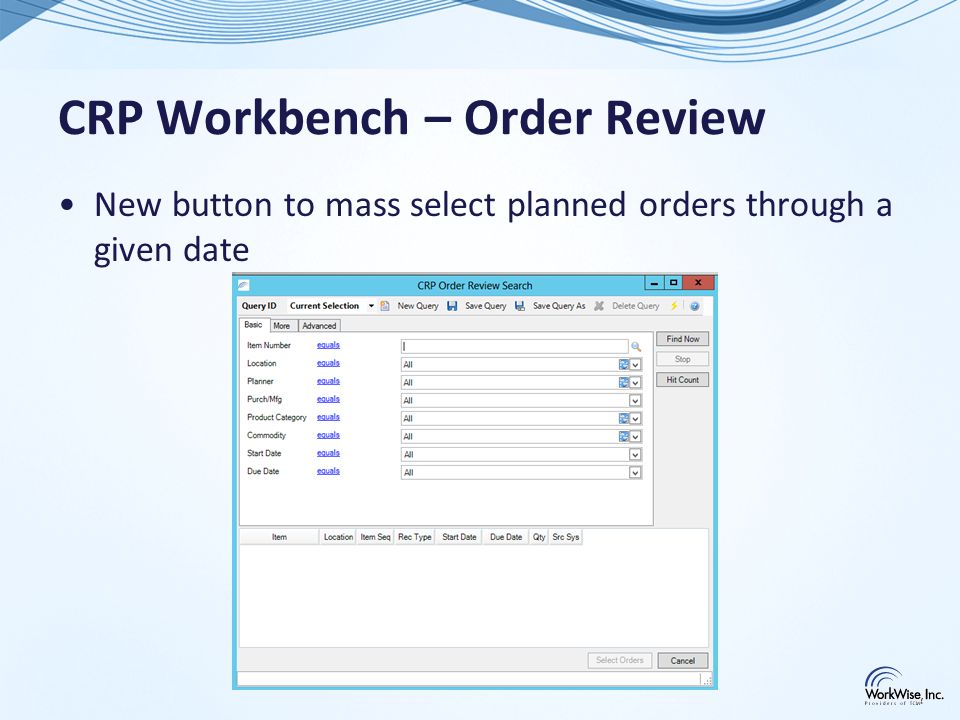
Task: Click the equals link for Product Category
Action: (328, 417)
